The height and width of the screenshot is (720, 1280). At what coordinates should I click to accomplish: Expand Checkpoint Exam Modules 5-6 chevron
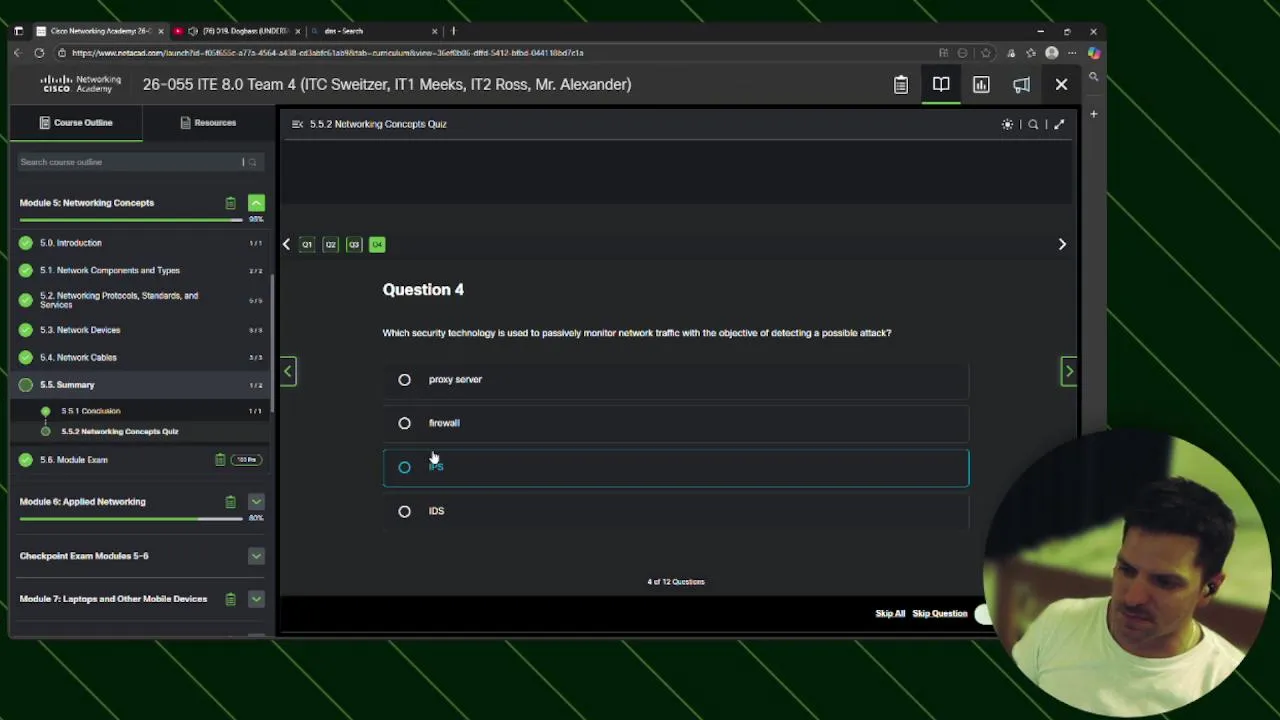(x=256, y=556)
